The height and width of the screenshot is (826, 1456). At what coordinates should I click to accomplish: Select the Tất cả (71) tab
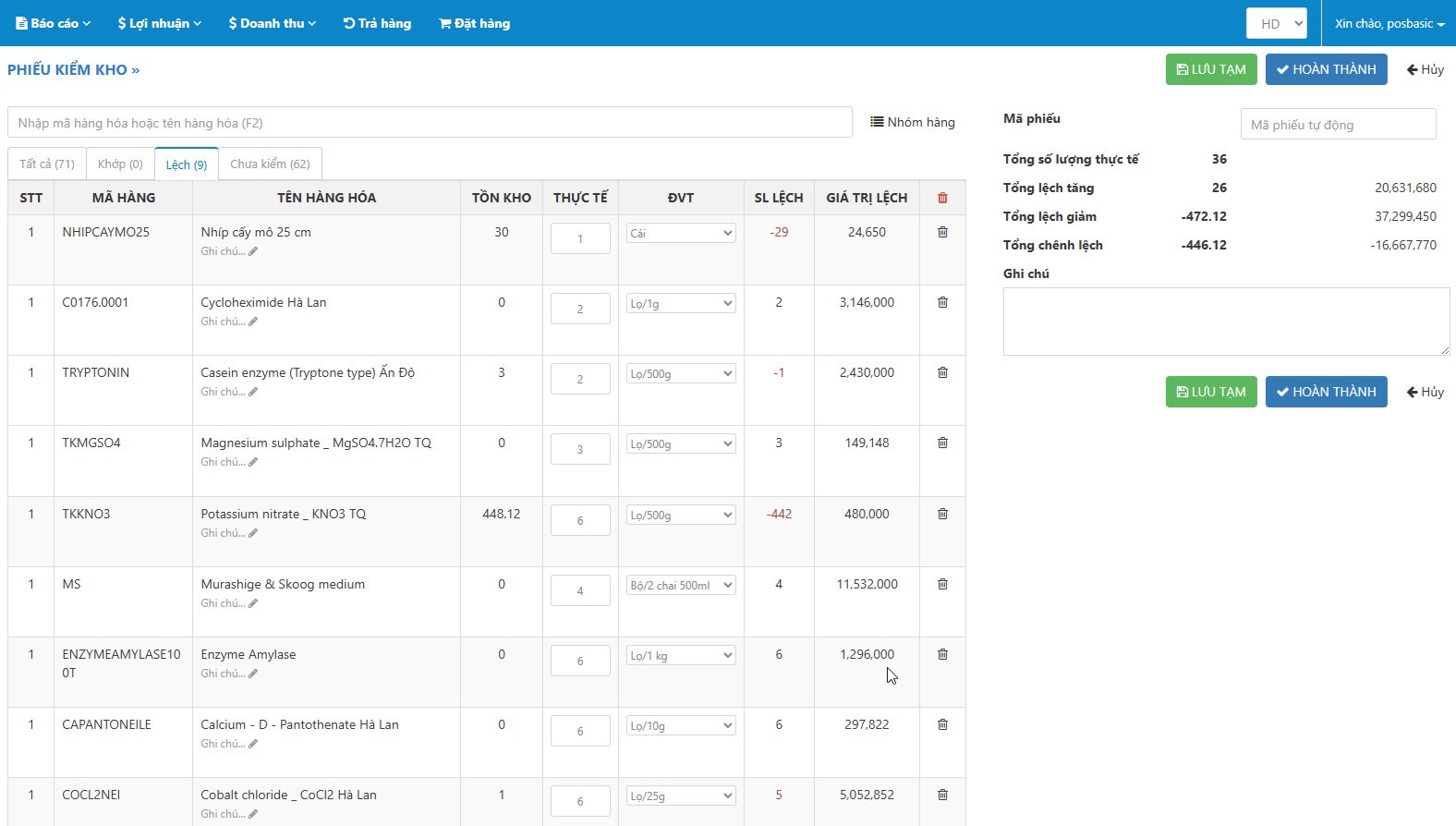[x=47, y=164]
